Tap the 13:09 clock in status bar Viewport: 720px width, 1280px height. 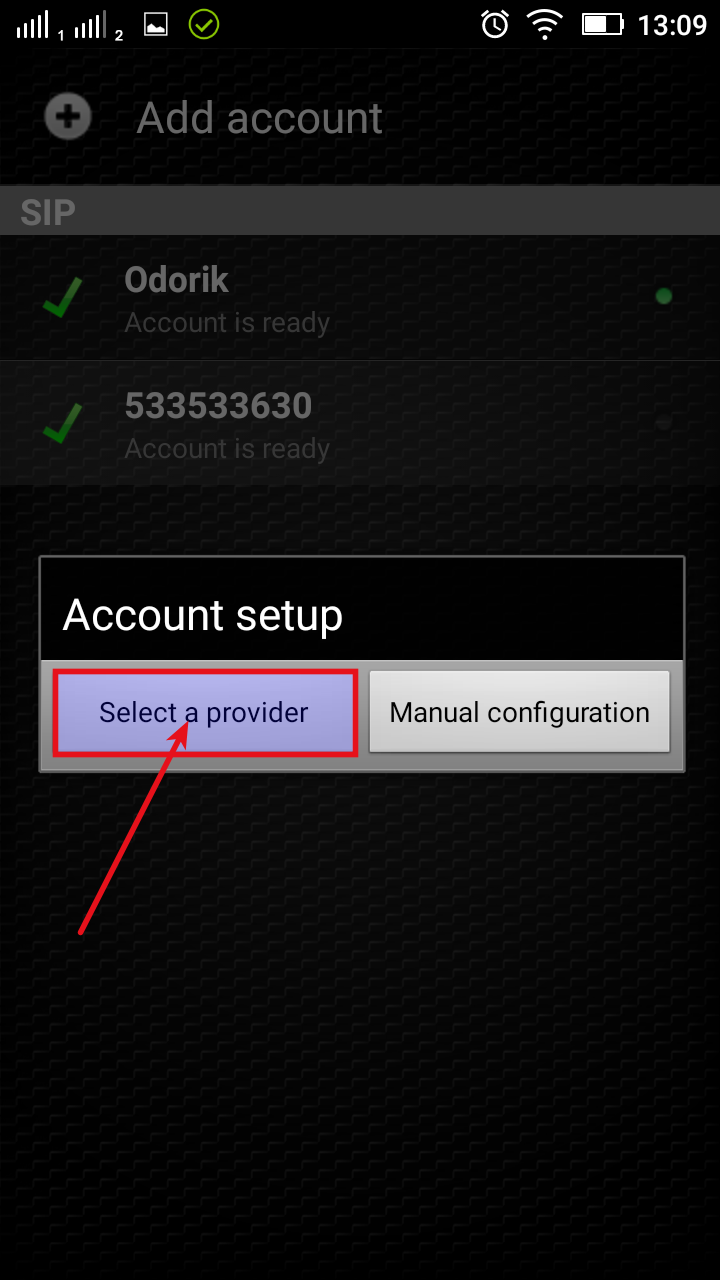[672, 25]
